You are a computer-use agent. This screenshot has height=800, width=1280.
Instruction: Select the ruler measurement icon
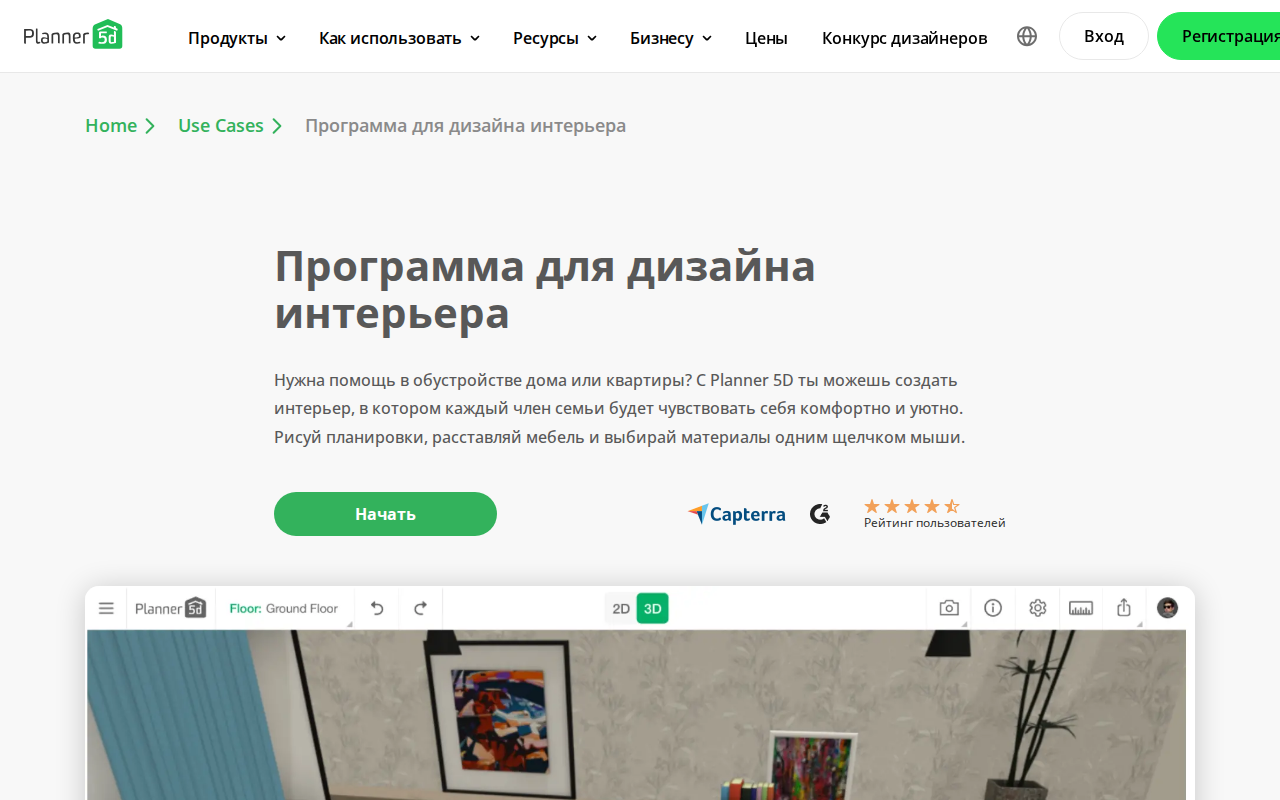point(1081,608)
